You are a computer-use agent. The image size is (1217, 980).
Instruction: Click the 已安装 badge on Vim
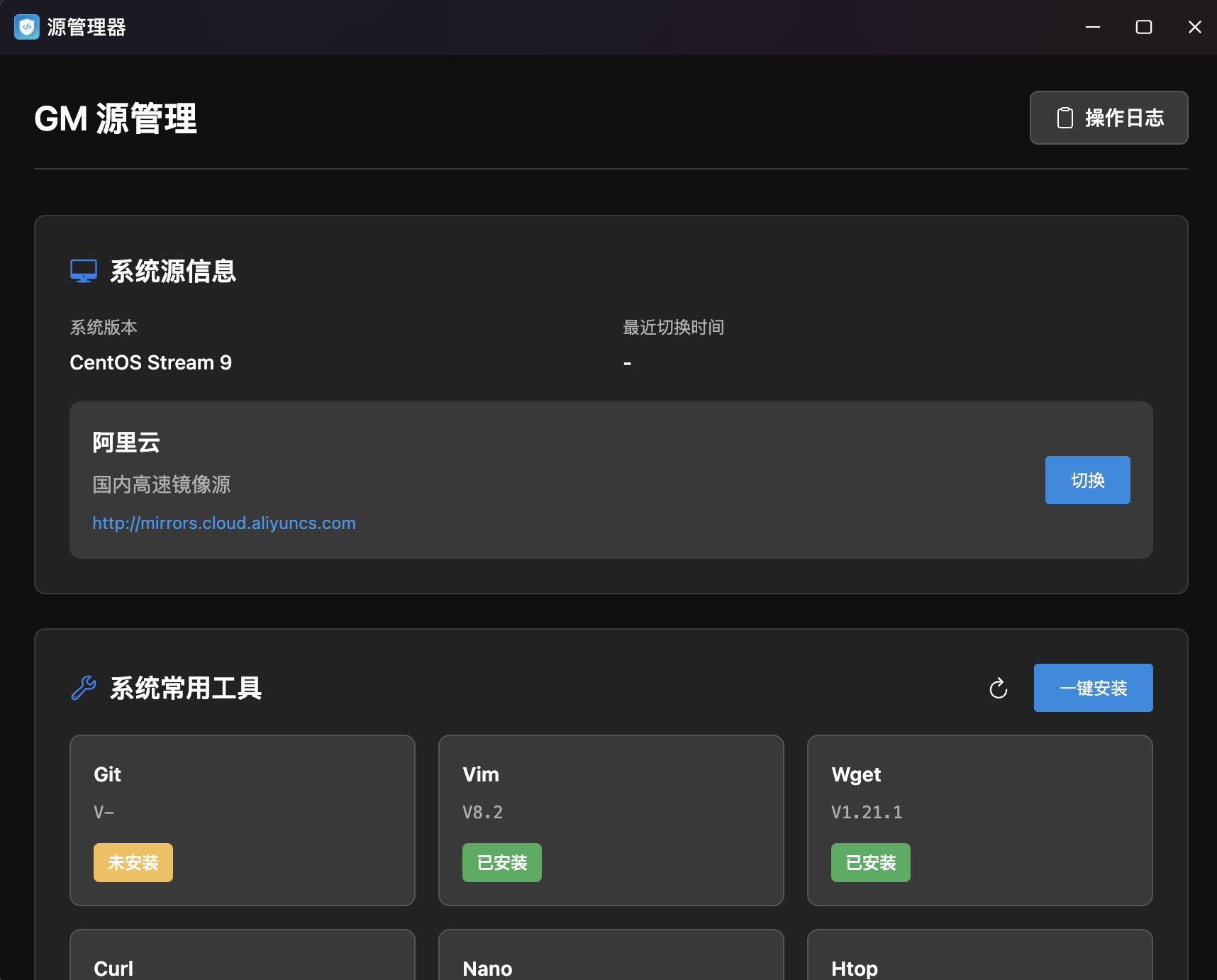coord(502,862)
